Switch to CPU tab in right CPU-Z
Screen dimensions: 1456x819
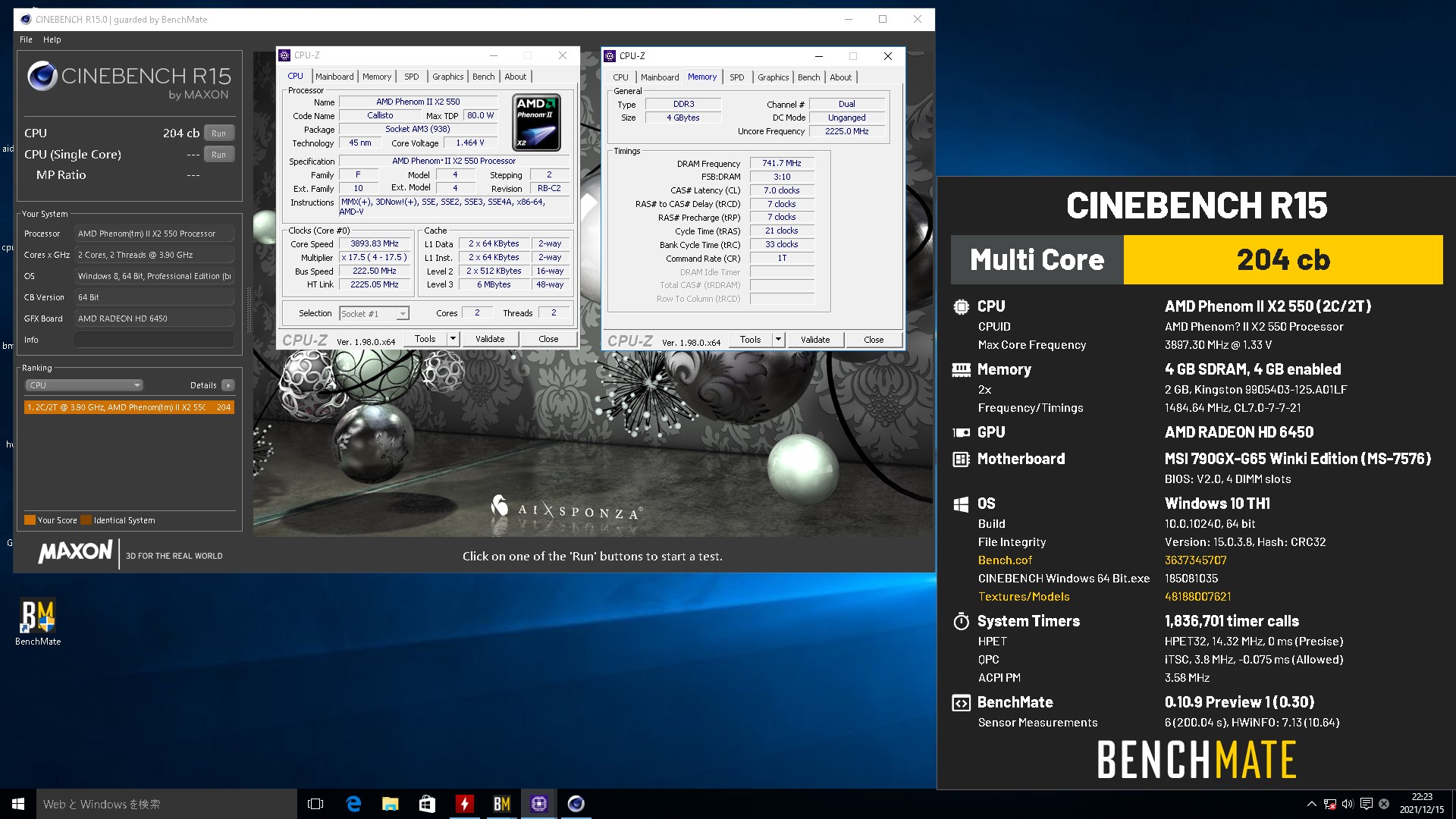coord(621,77)
